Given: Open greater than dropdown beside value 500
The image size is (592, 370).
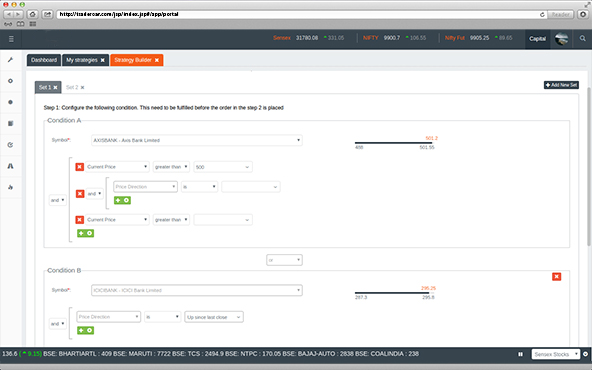Looking at the screenshot, I should [x=171, y=167].
